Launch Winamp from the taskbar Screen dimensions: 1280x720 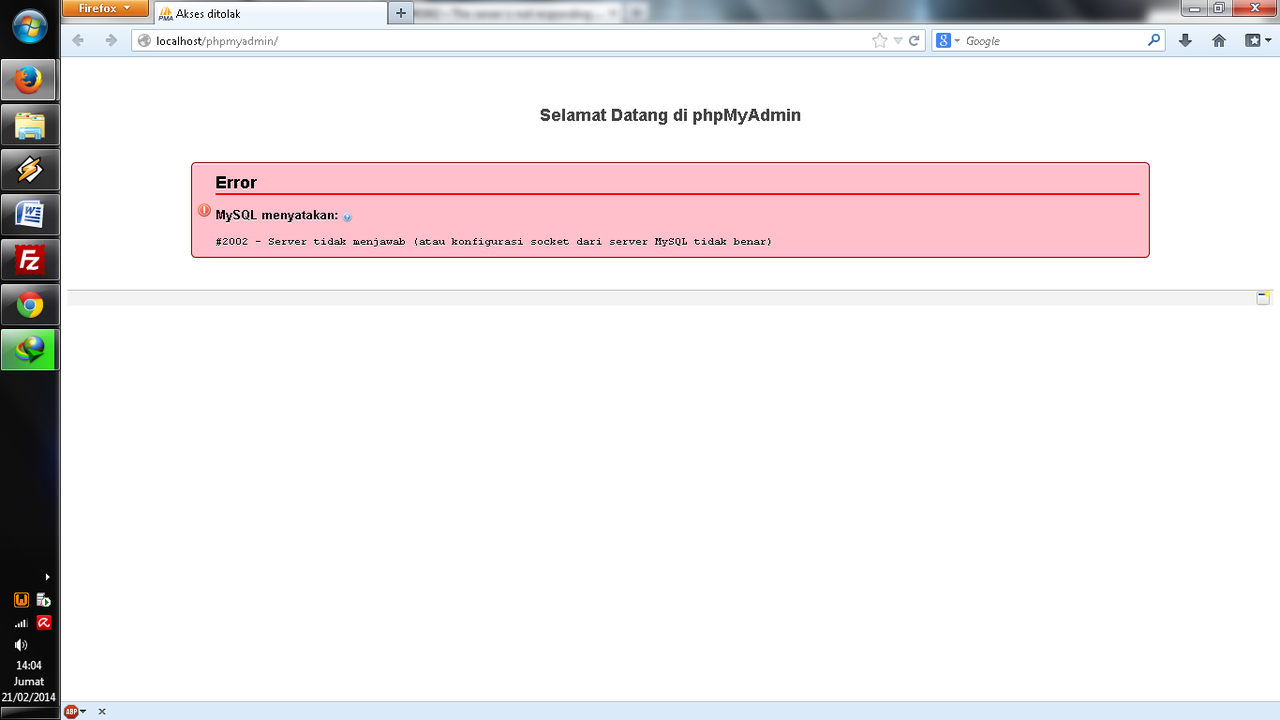click(30, 170)
